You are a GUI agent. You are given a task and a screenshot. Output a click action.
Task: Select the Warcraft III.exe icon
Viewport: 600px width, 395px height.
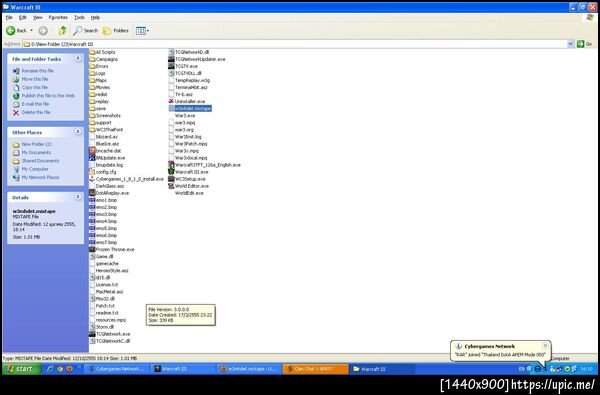[x=171, y=172]
